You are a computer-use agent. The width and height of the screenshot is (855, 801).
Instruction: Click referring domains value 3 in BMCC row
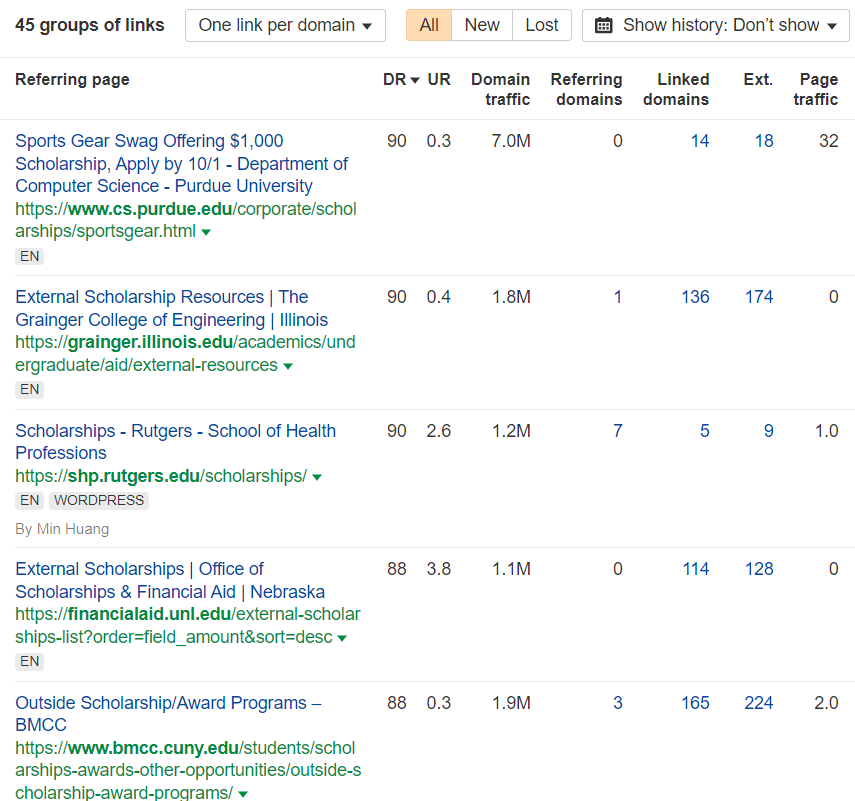618,703
